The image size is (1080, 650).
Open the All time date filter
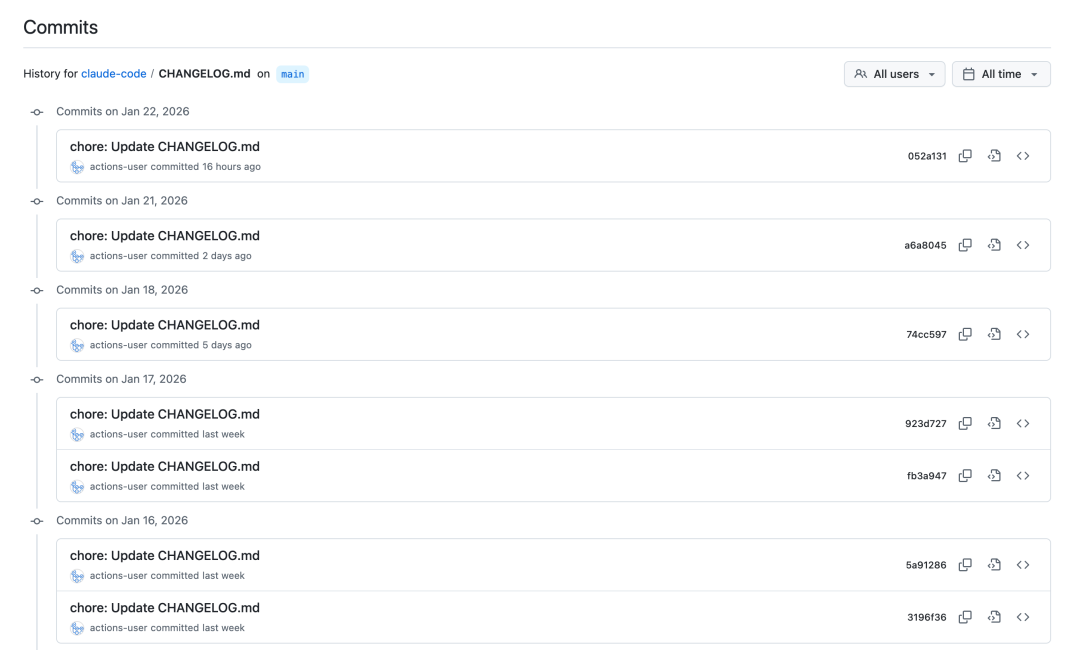click(1001, 73)
